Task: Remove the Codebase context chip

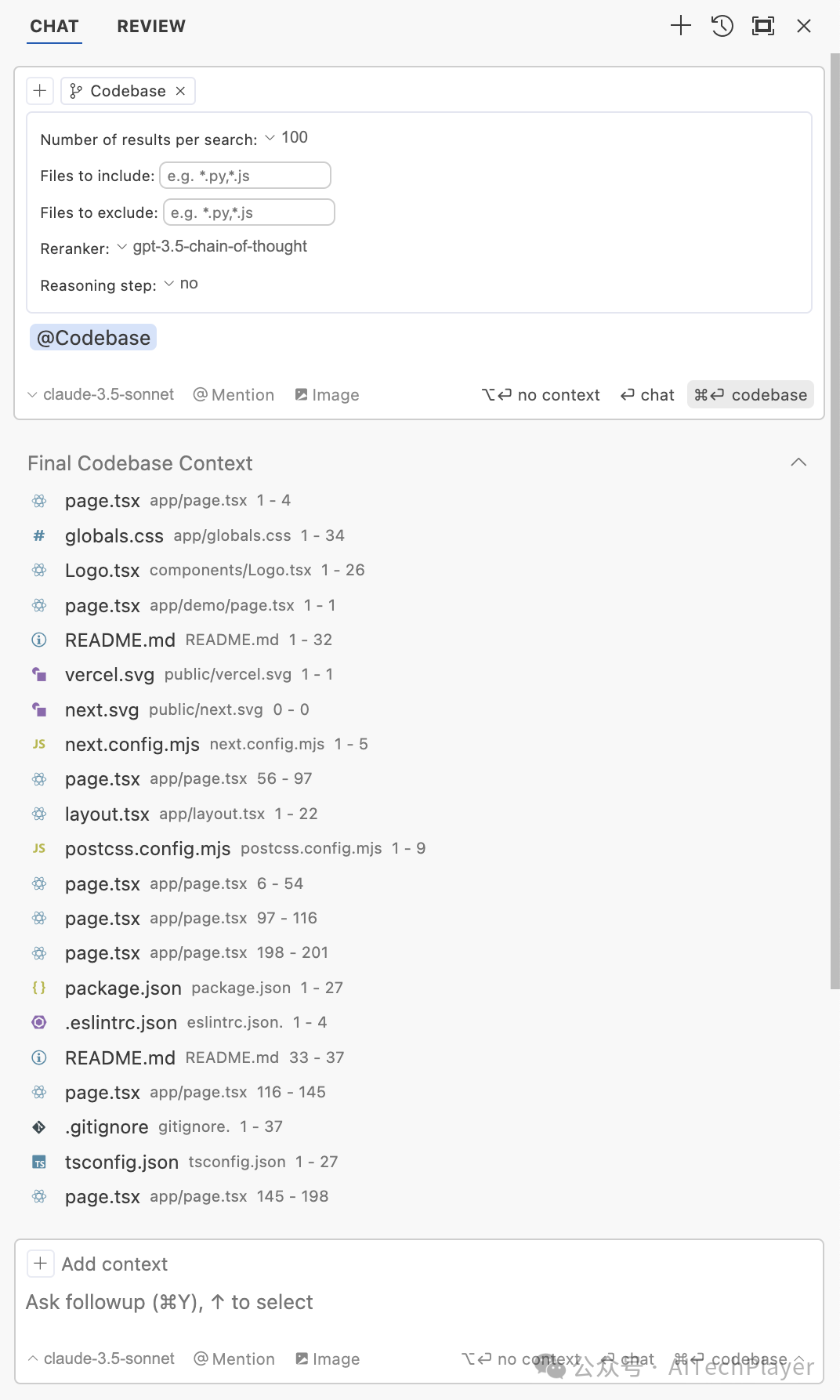Action: [x=180, y=91]
